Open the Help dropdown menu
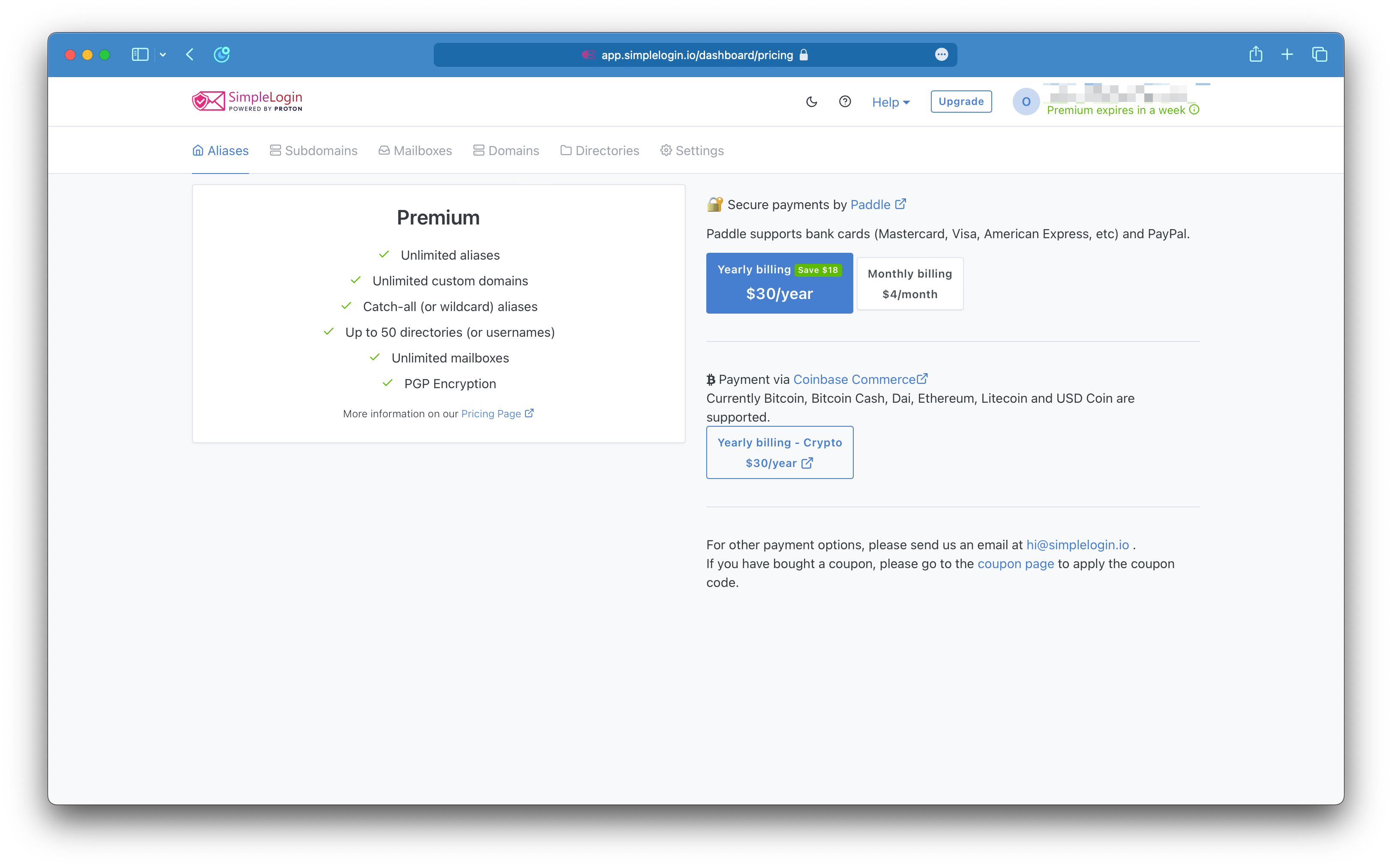 point(890,102)
